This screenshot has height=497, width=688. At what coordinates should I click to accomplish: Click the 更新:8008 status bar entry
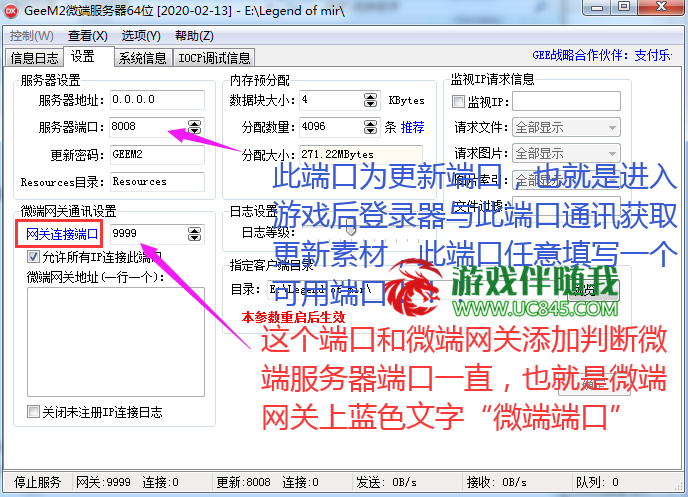[x=244, y=483]
